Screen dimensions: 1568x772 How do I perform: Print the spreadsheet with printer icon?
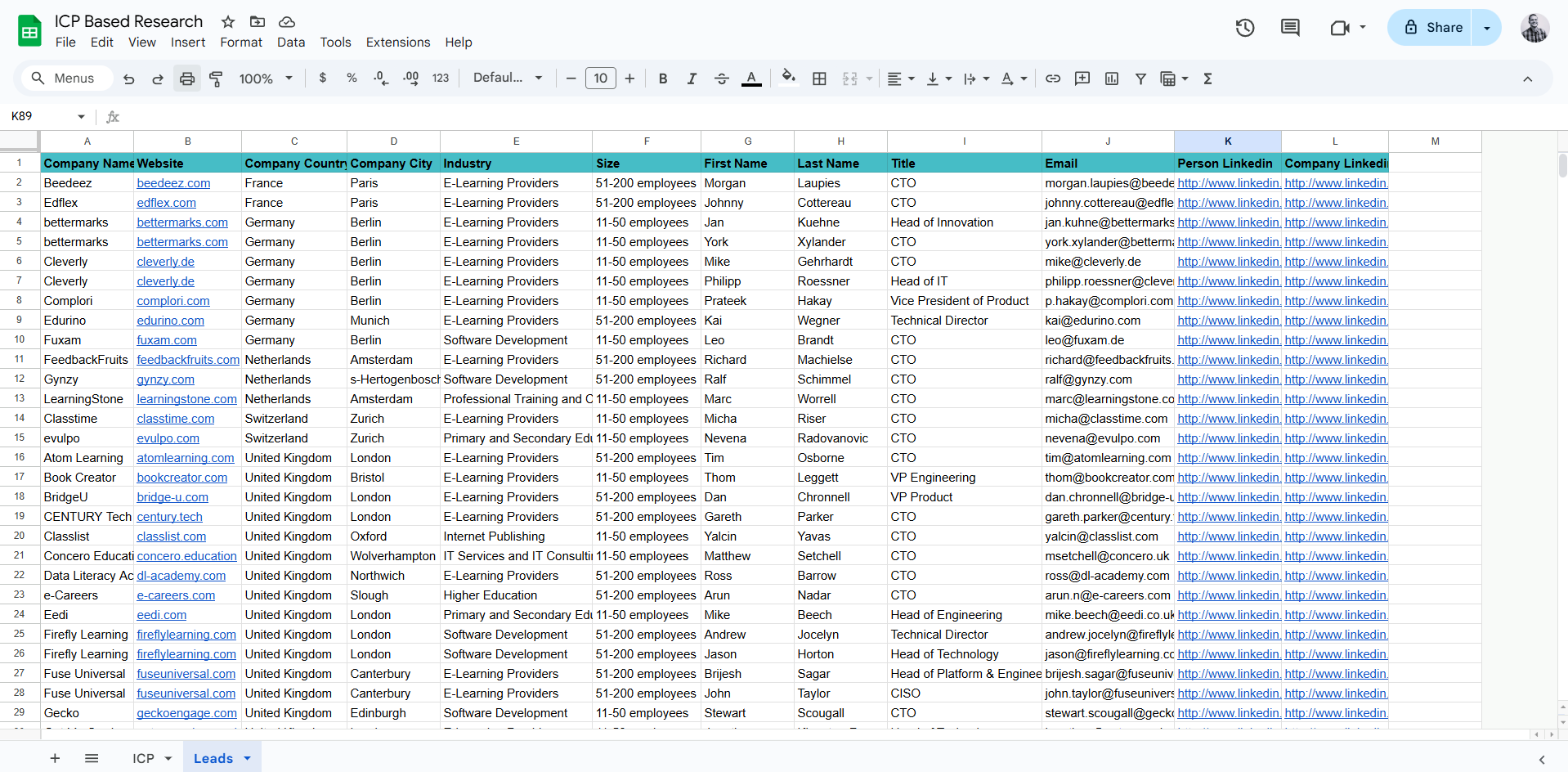pos(187,79)
